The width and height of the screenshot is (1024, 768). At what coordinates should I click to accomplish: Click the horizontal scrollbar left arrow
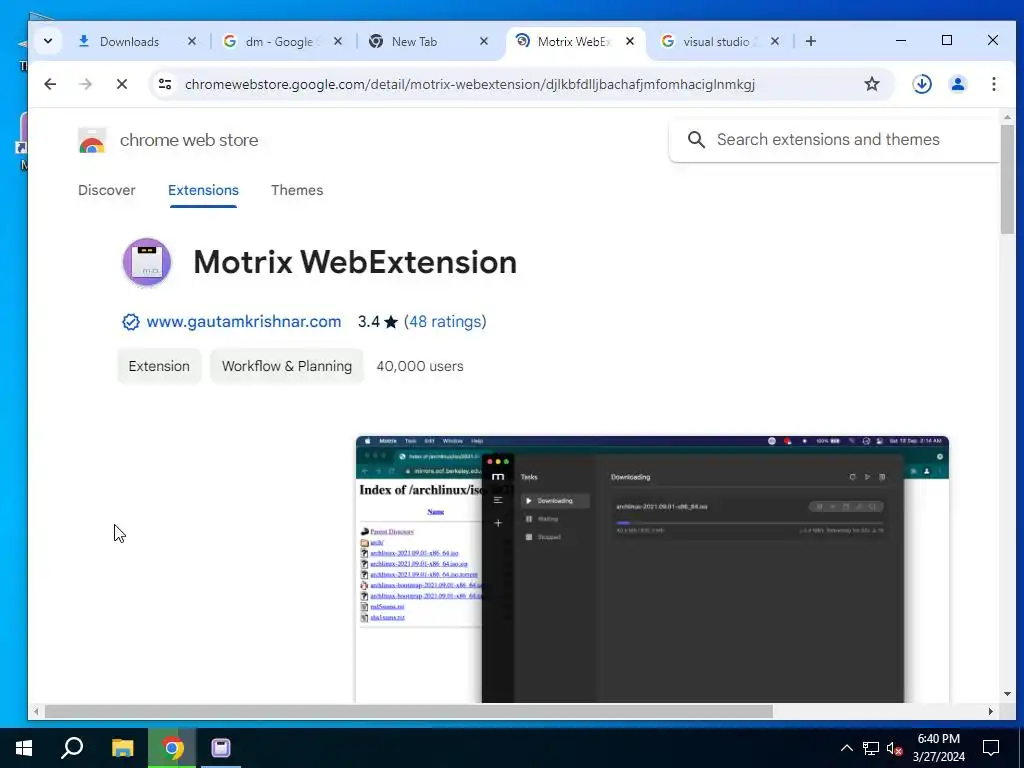[36, 711]
